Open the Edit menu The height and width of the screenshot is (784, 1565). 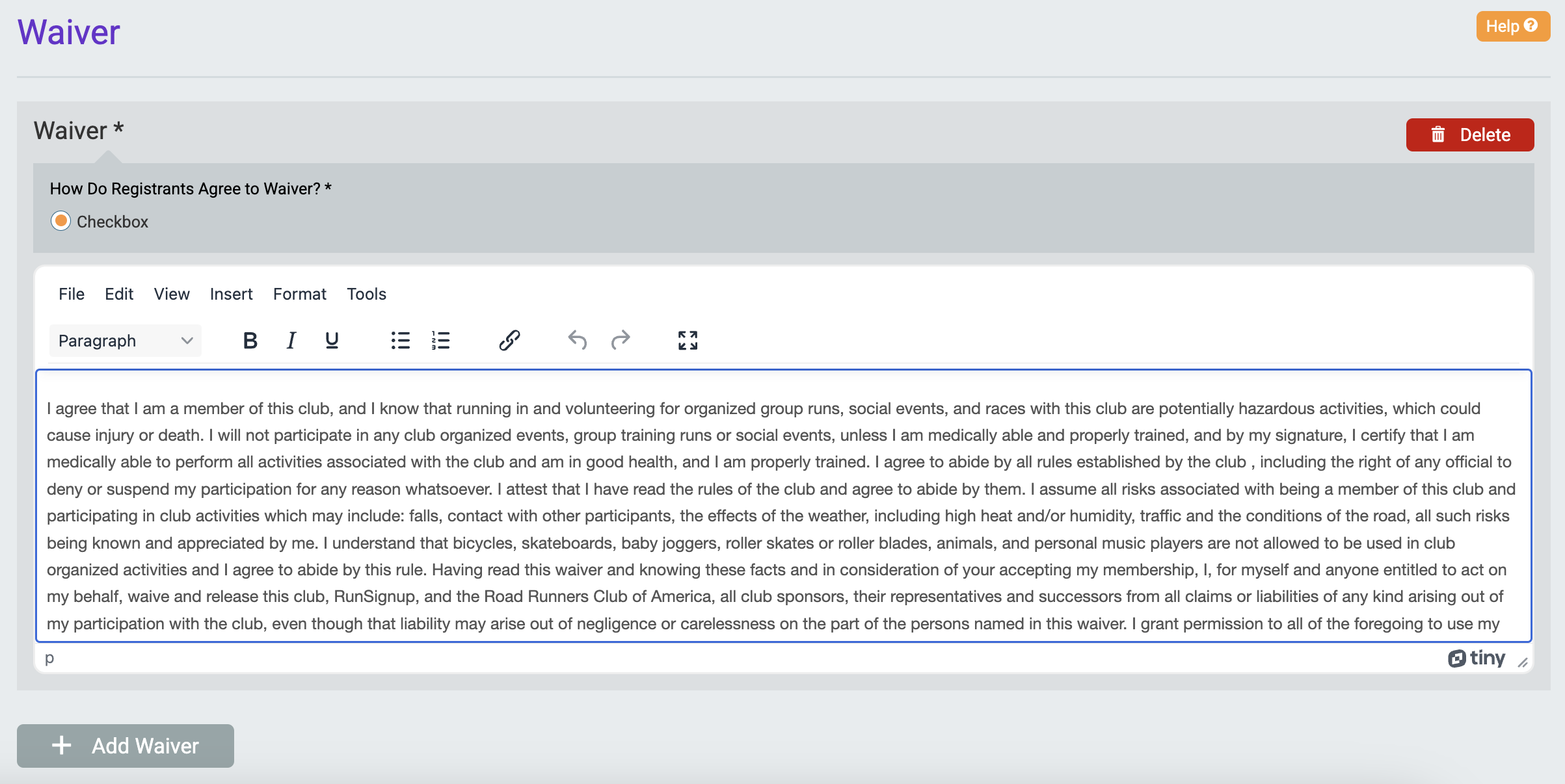pyautogui.click(x=119, y=294)
